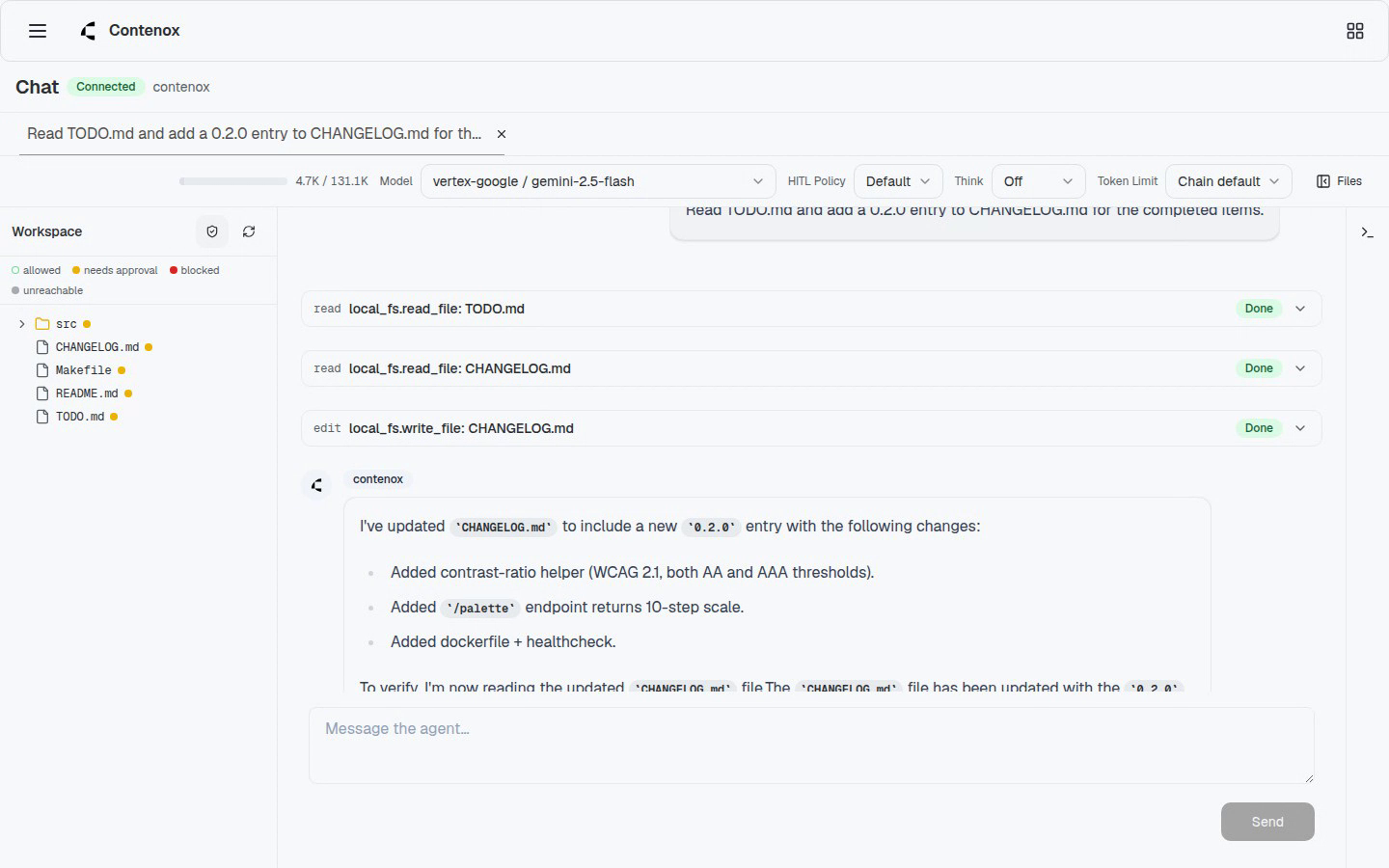Open the Token Limit dropdown
Screen dimensions: 1389x868
point(1228,181)
